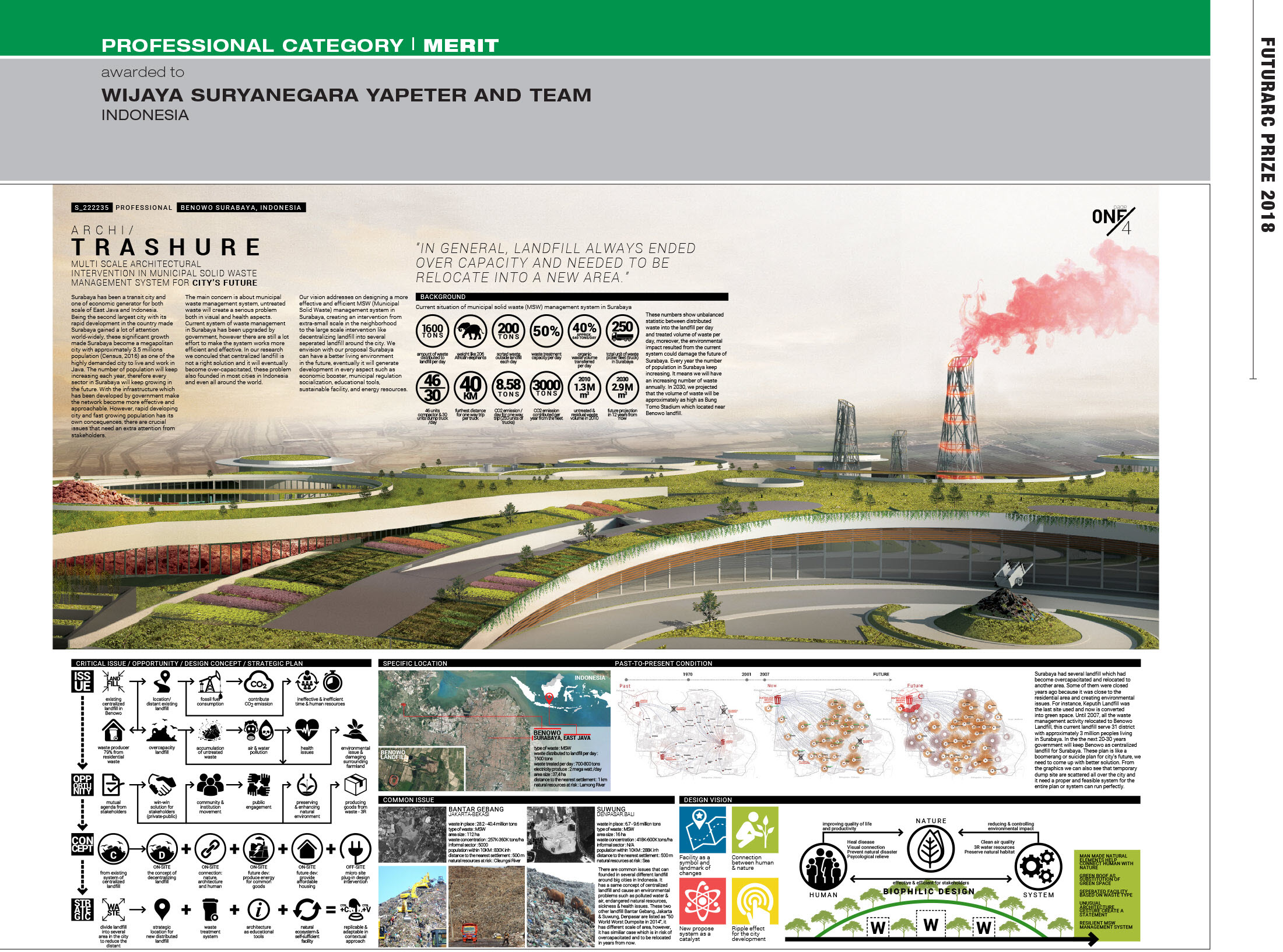1283x952 pixels.
Task: Click the heart pulse health issues icon
Action: pyautogui.click(x=307, y=730)
